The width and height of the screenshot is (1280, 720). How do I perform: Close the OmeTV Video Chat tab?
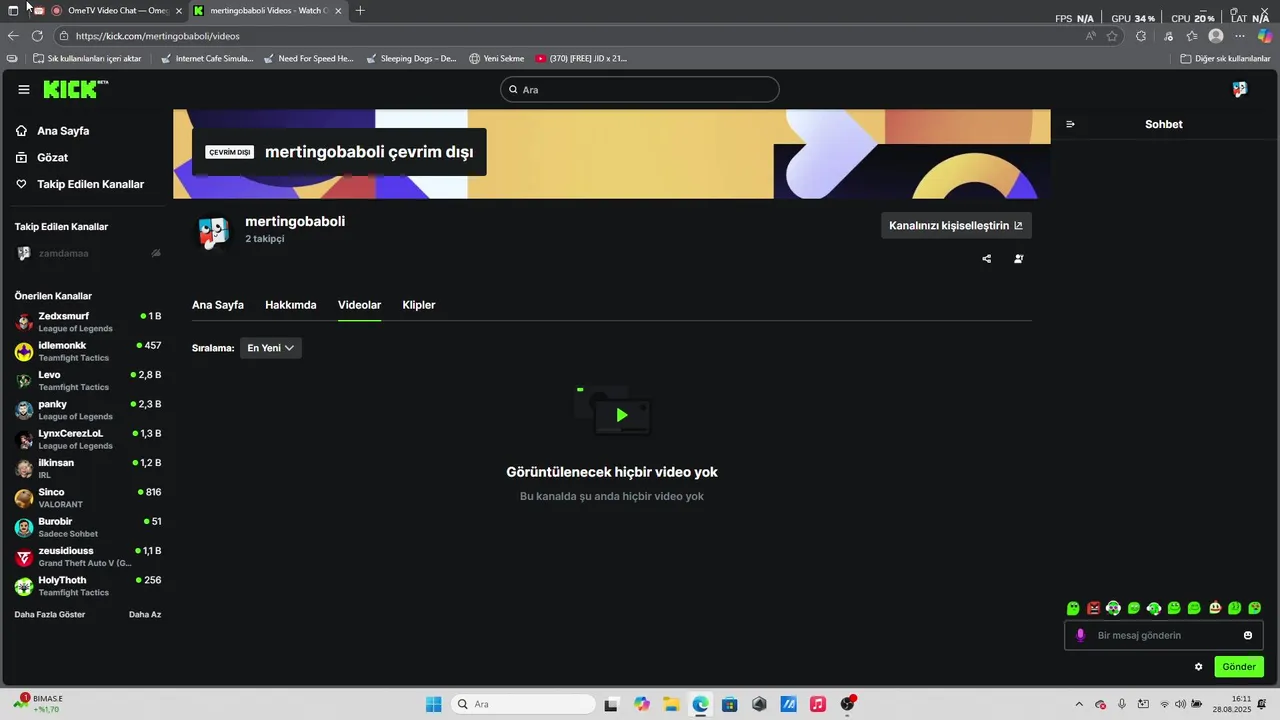pyautogui.click(x=179, y=11)
